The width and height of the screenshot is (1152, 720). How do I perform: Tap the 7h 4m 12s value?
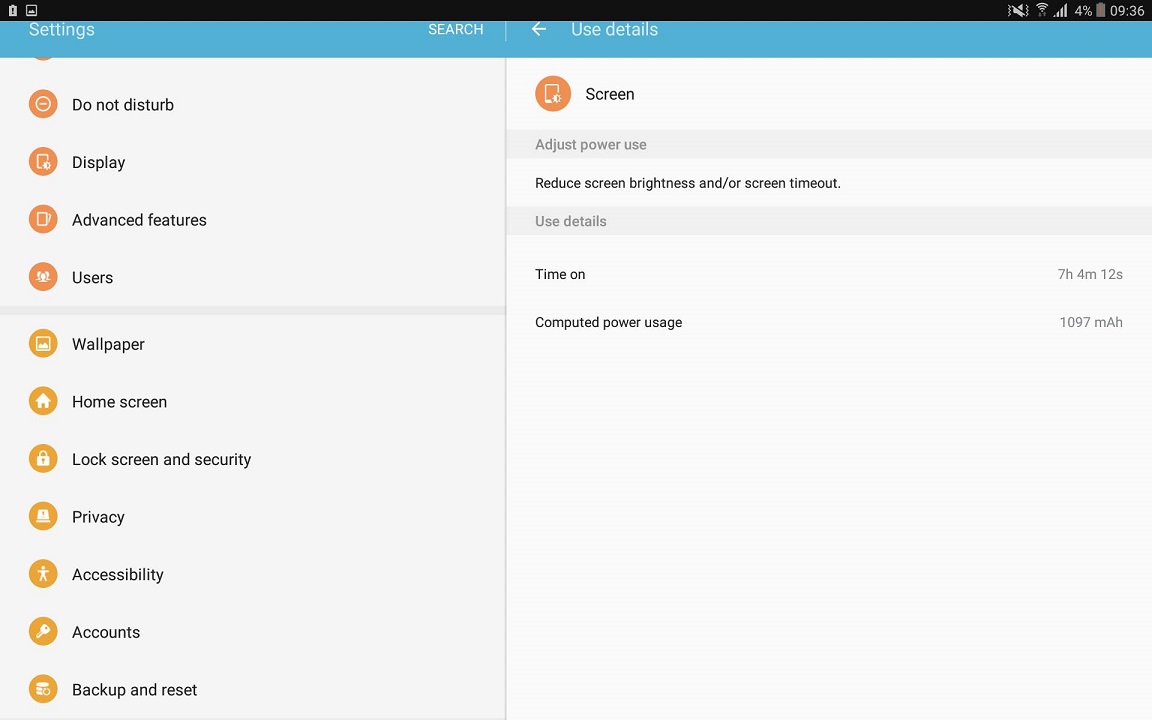(x=1090, y=274)
